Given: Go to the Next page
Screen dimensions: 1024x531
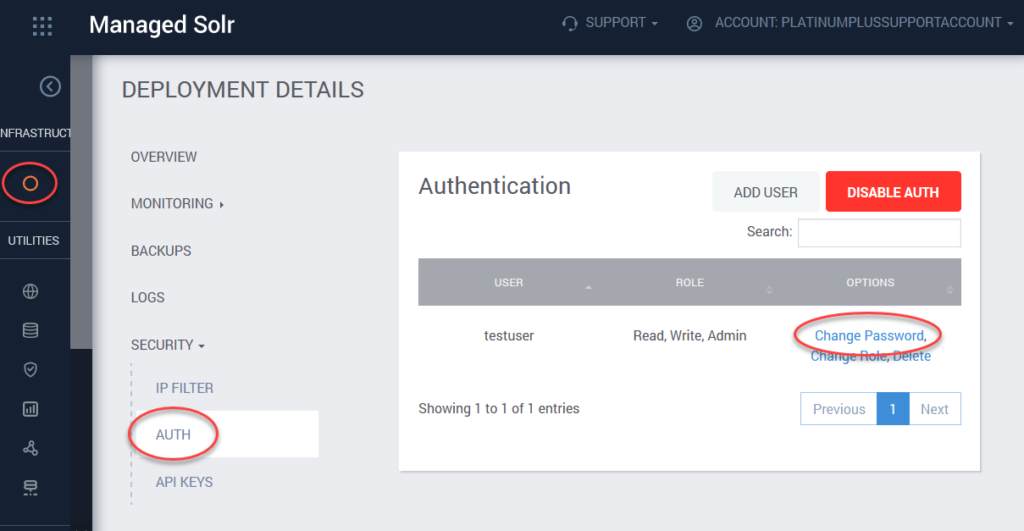Looking at the screenshot, I should [935, 409].
